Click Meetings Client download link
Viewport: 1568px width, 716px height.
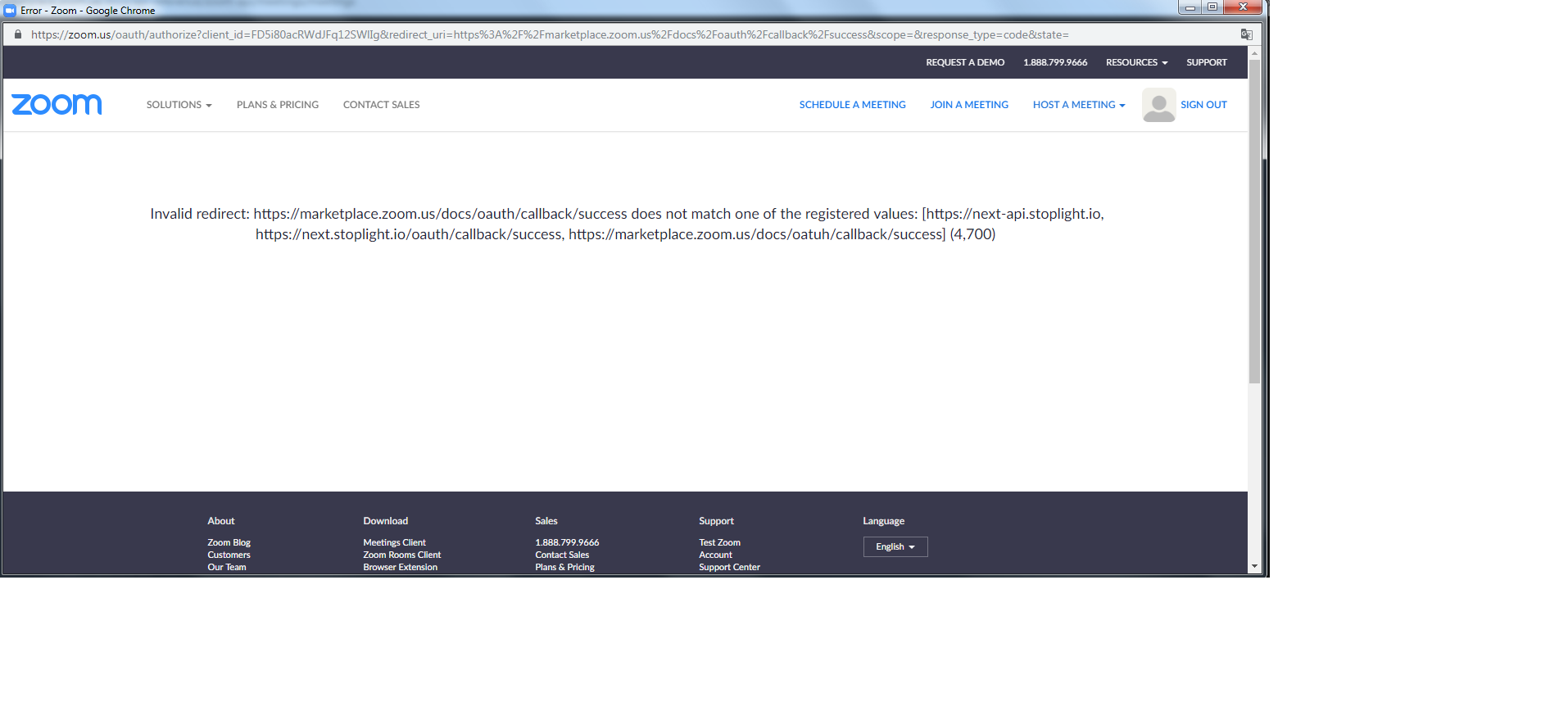coord(394,542)
